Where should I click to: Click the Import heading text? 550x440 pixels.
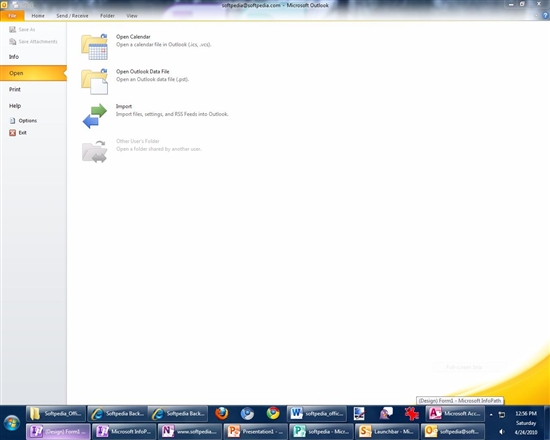point(124,106)
